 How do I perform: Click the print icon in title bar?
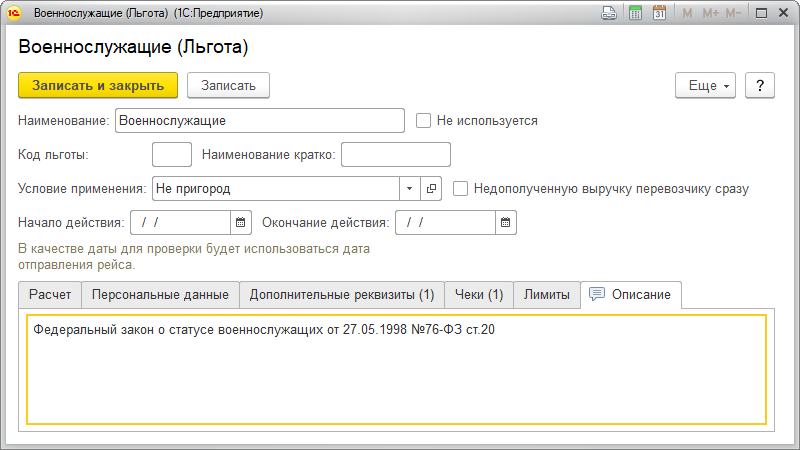click(608, 14)
